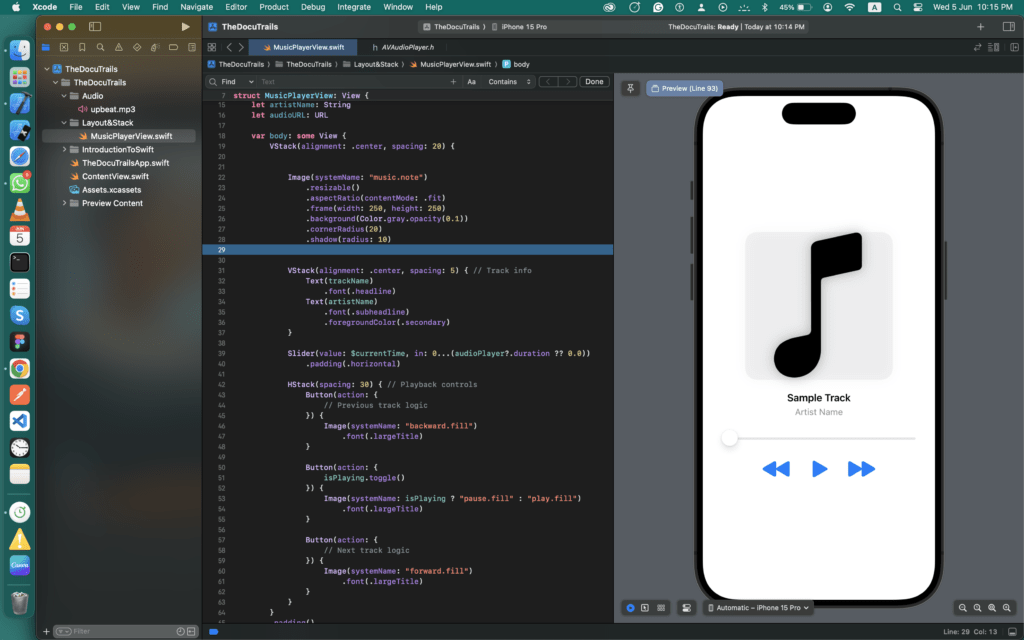Image resolution: width=1024 pixels, height=640 pixels.
Task: Open the Source Control navigator
Action: pyautogui.click(x=64, y=47)
